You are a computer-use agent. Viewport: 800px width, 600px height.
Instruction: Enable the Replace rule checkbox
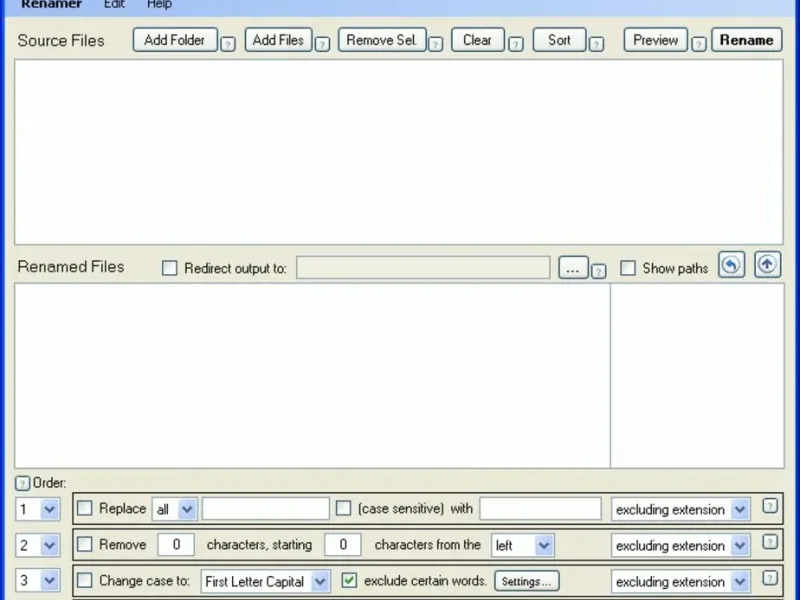click(x=85, y=508)
